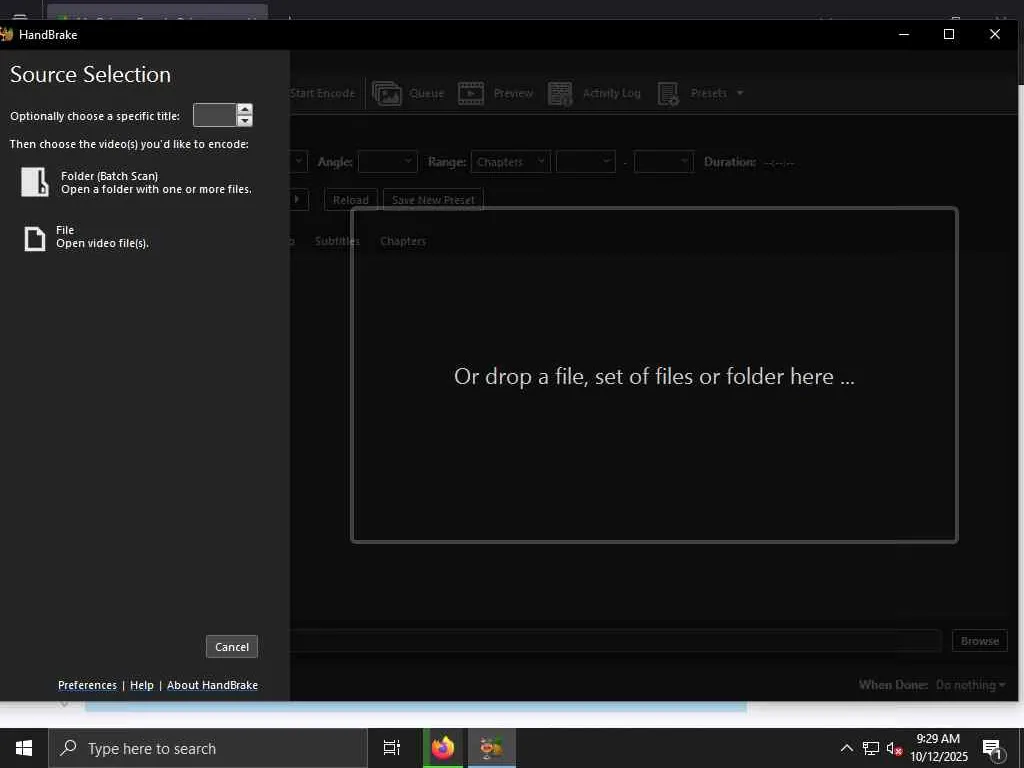Click the specific title input field

(215, 115)
